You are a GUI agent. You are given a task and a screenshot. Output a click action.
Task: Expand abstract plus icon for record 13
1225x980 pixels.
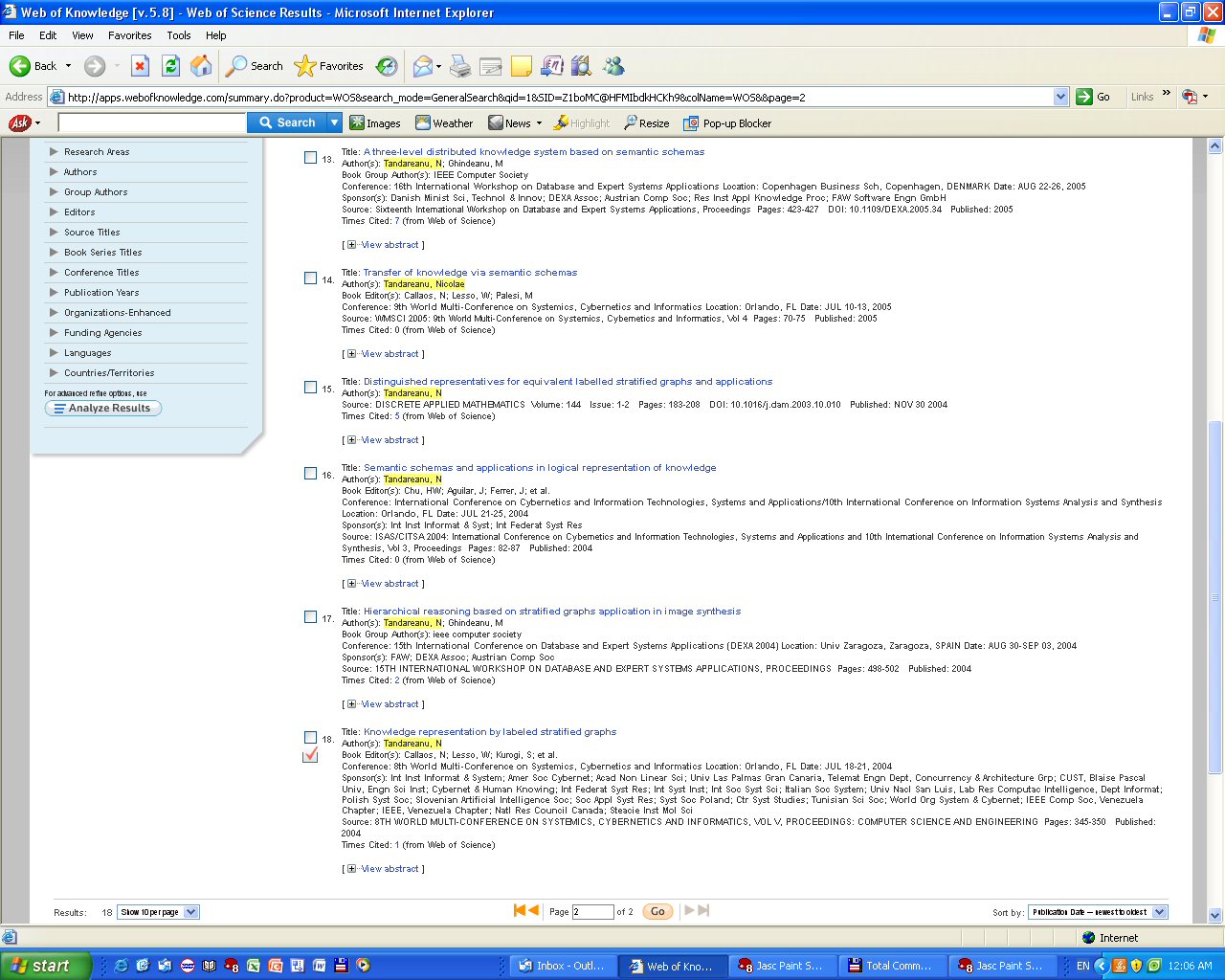[351, 245]
